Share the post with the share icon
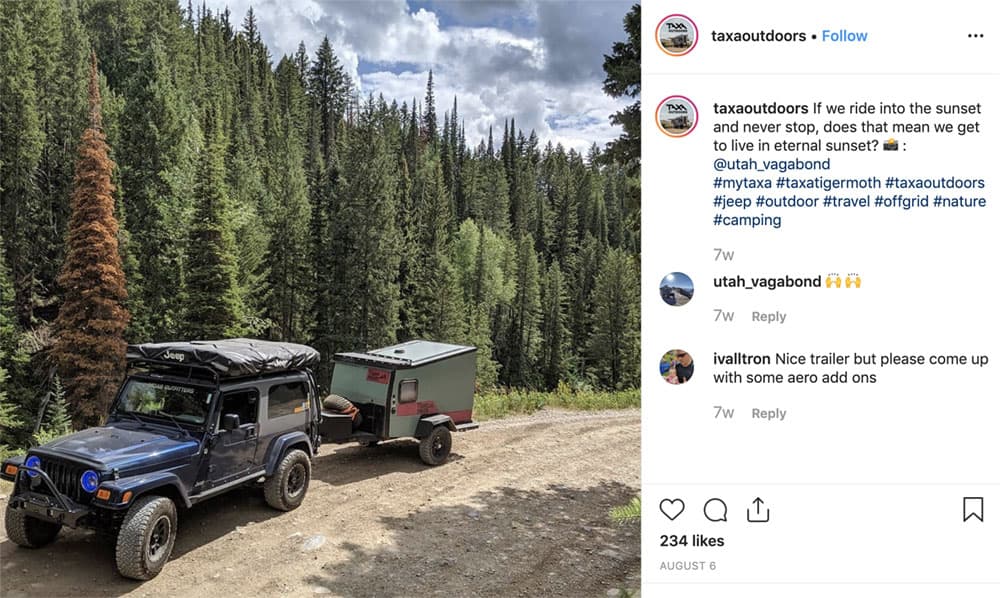This screenshot has height=598, width=1000. (758, 510)
